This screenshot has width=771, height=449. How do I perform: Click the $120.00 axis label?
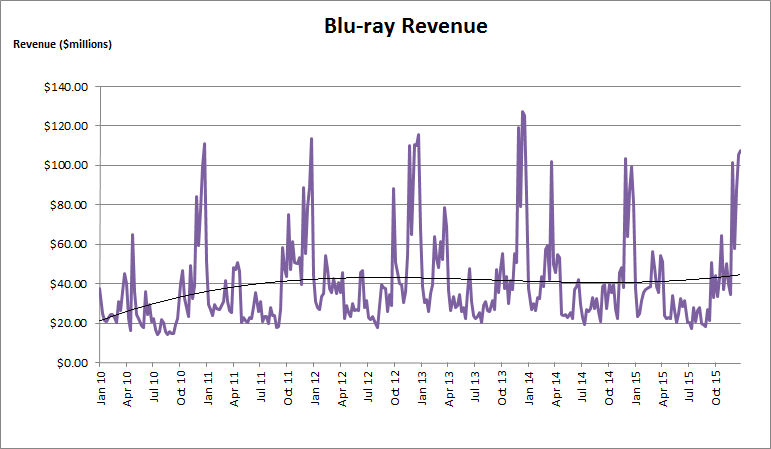[x=66, y=126]
